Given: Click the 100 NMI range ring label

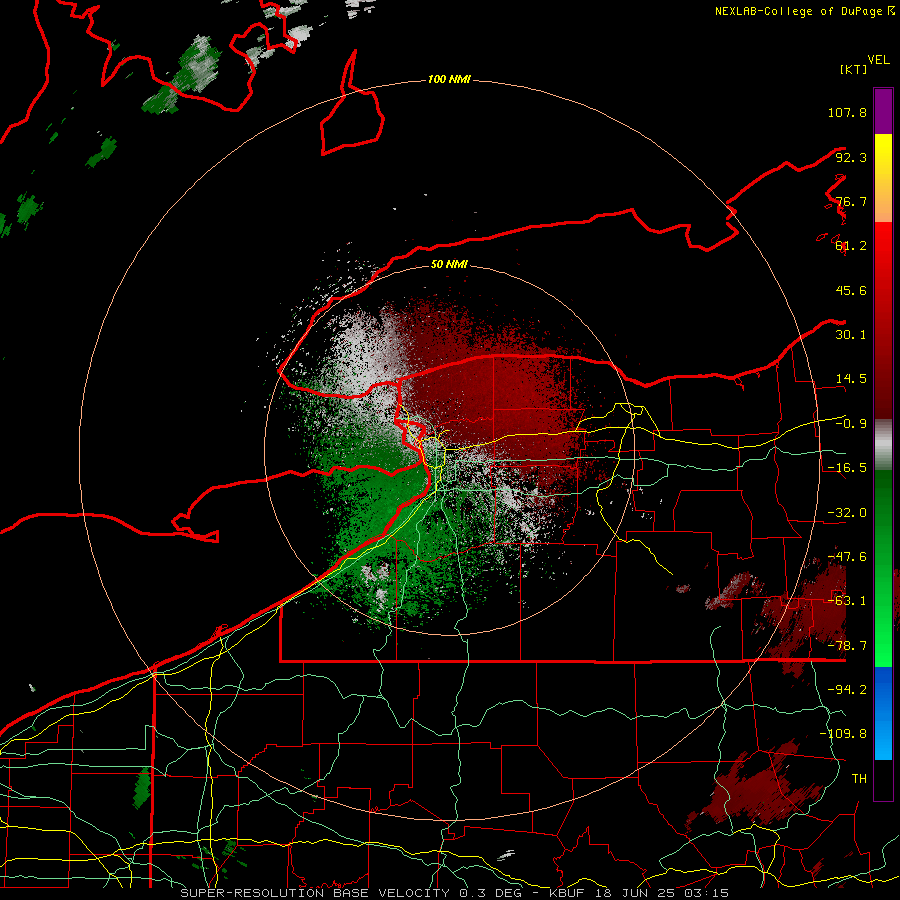Looking at the screenshot, I should (x=449, y=79).
